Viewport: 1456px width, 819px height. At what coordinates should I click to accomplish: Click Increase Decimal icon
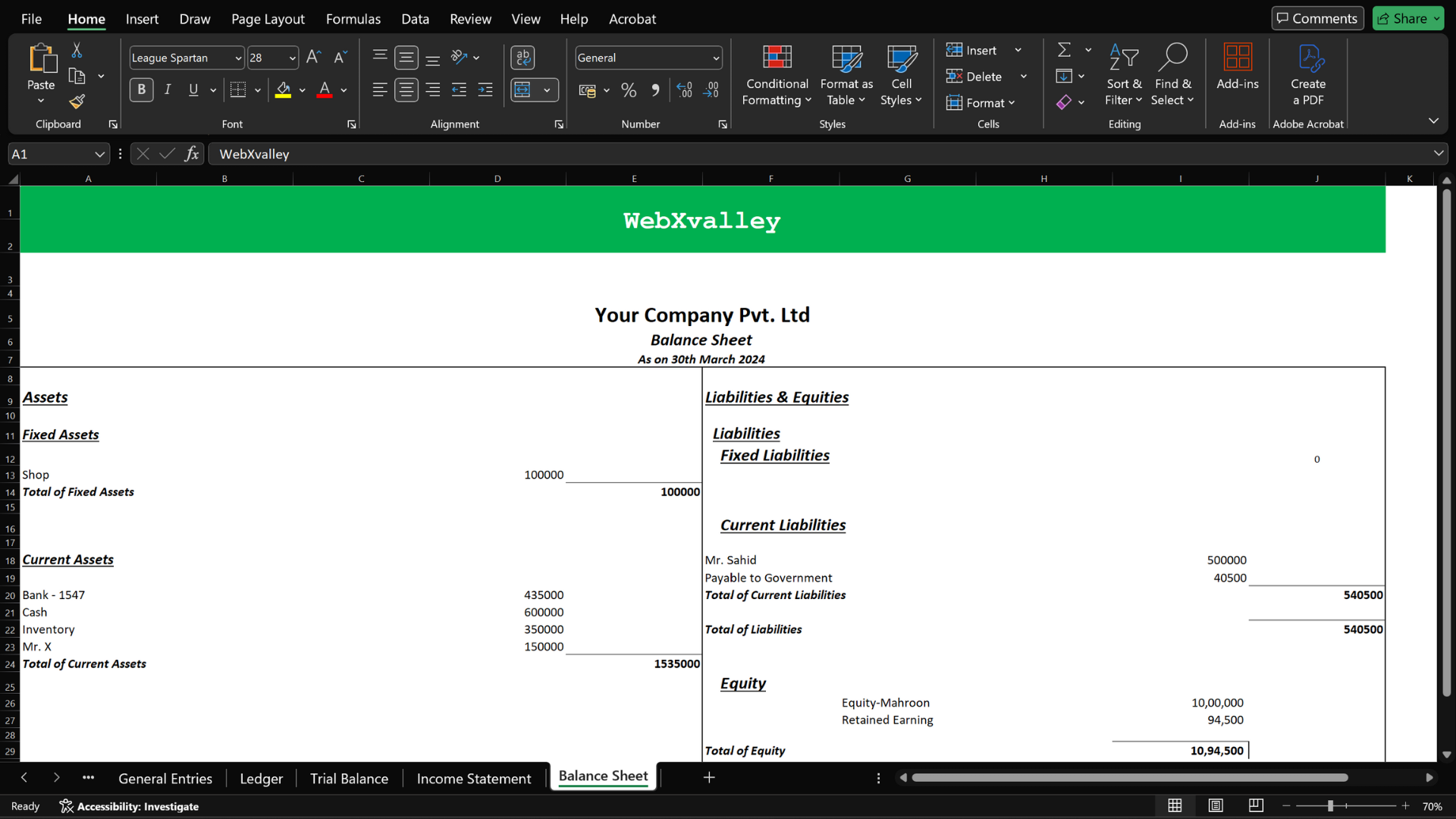(x=684, y=90)
